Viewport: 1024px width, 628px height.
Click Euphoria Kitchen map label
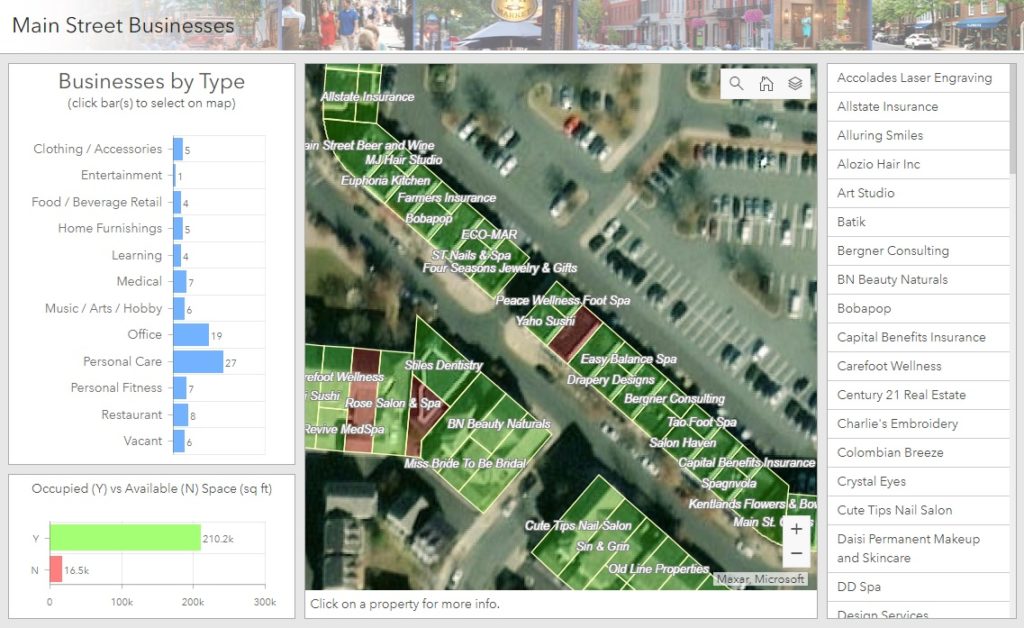tap(385, 180)
